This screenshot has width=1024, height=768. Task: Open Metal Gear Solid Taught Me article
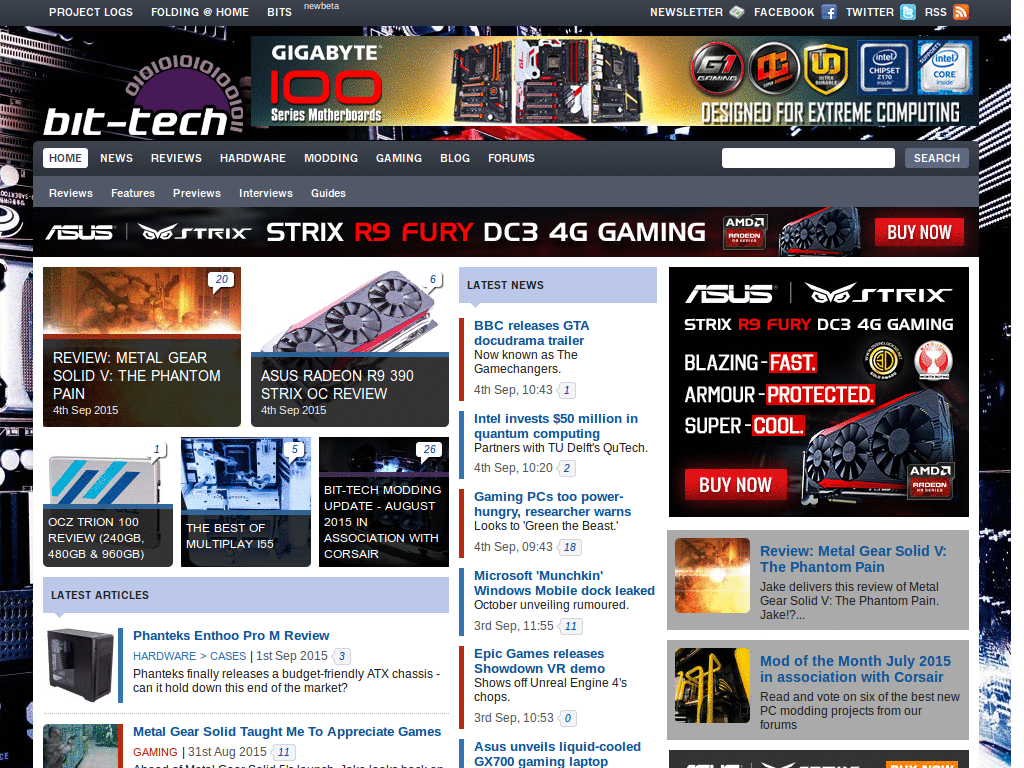[x=287, y=731]
